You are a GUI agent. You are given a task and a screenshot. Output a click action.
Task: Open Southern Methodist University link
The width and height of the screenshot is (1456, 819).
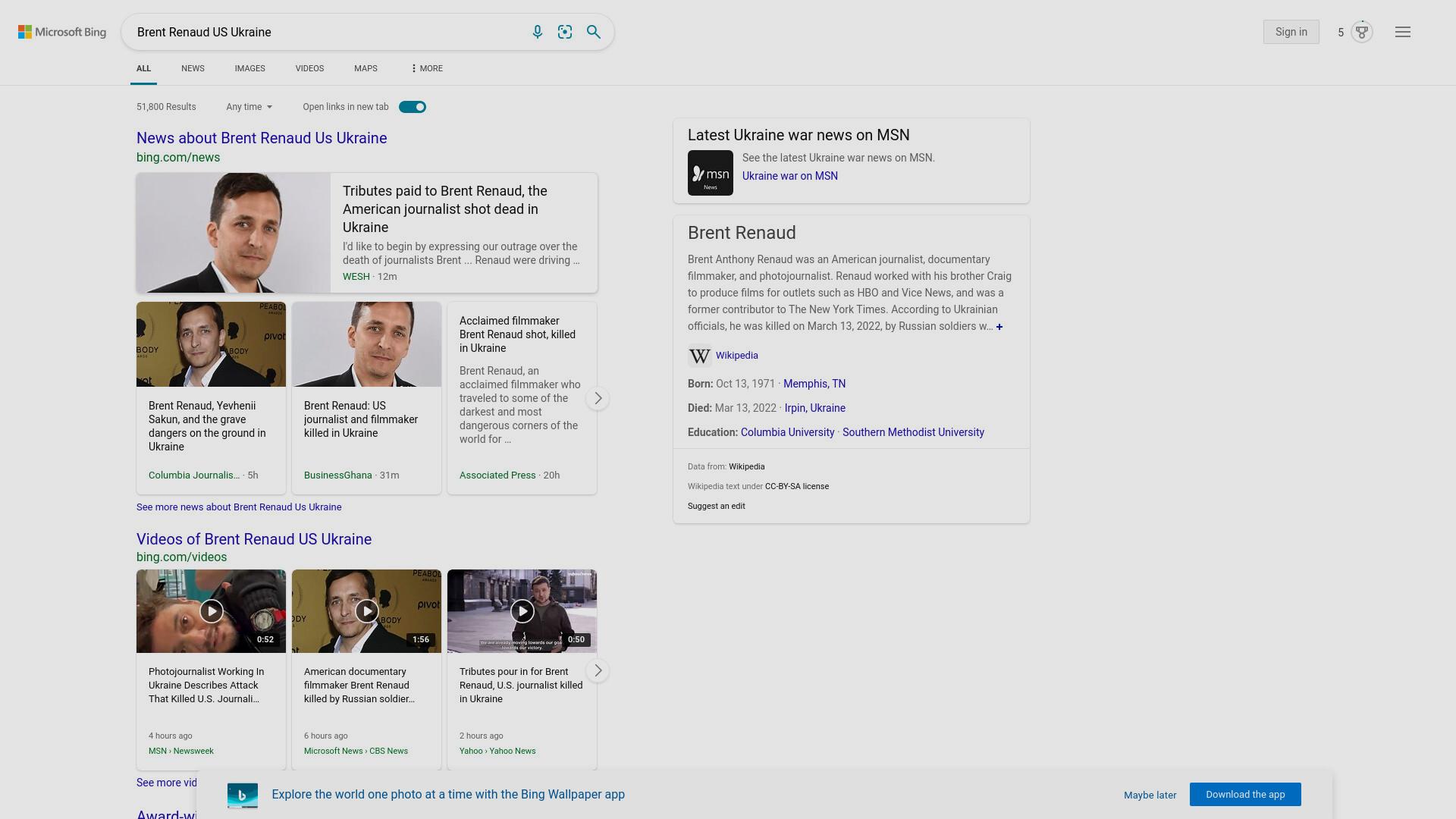click(913, 432)
